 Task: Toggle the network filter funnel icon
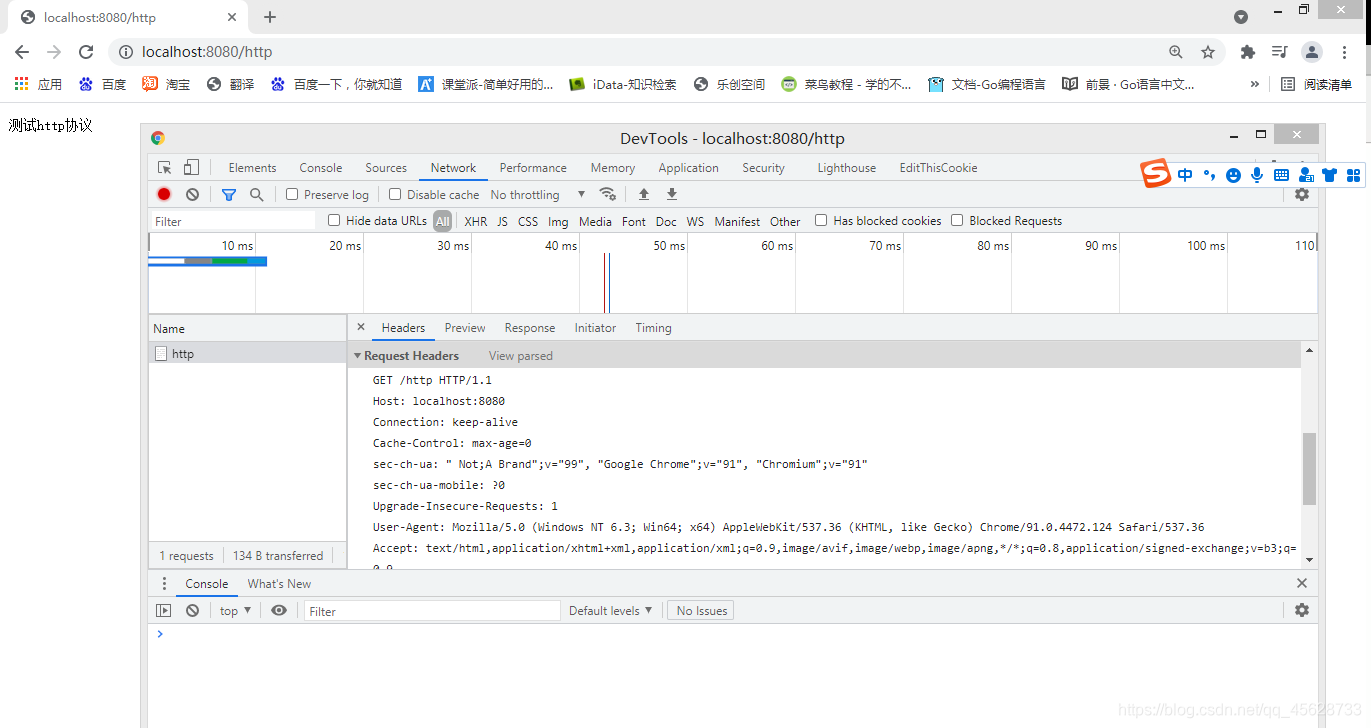click(x=229, y=194)
